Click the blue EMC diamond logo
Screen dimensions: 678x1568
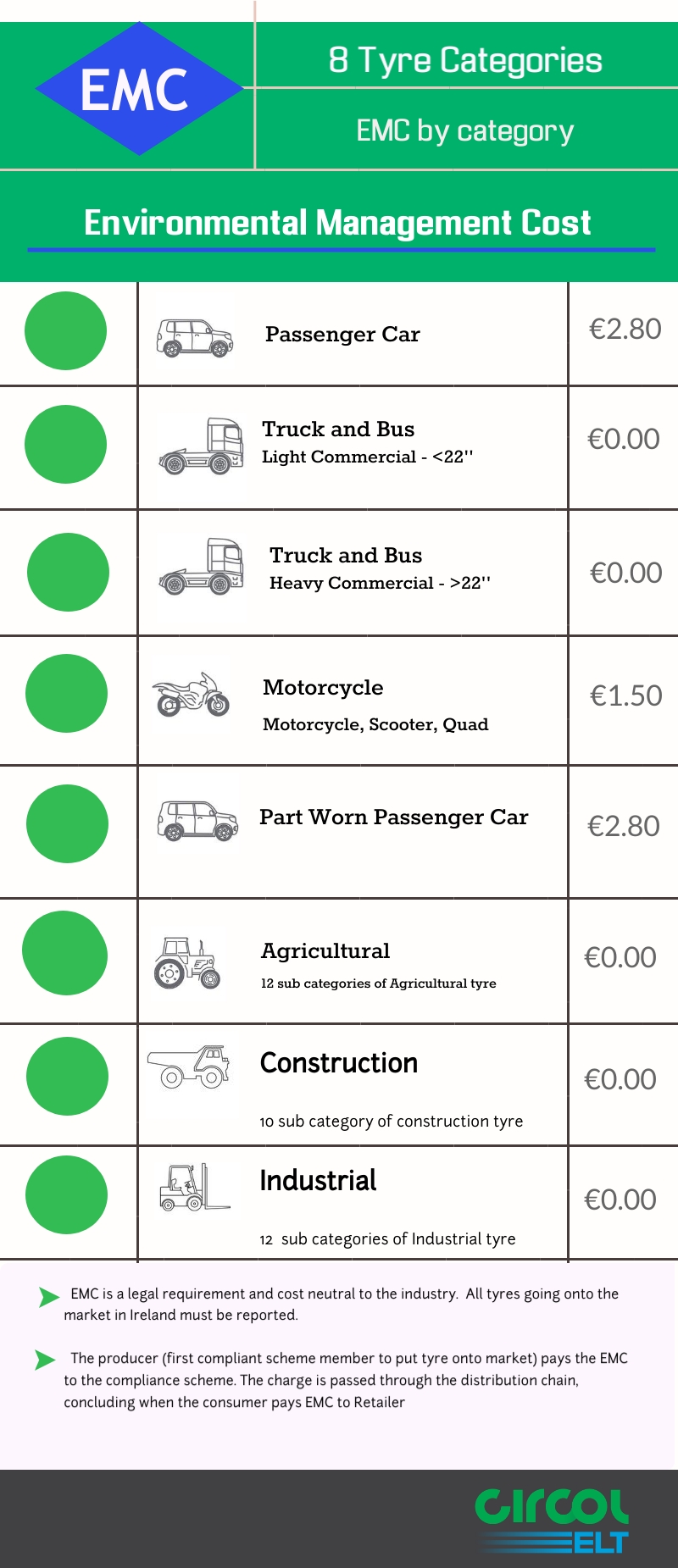click(138, 89)
